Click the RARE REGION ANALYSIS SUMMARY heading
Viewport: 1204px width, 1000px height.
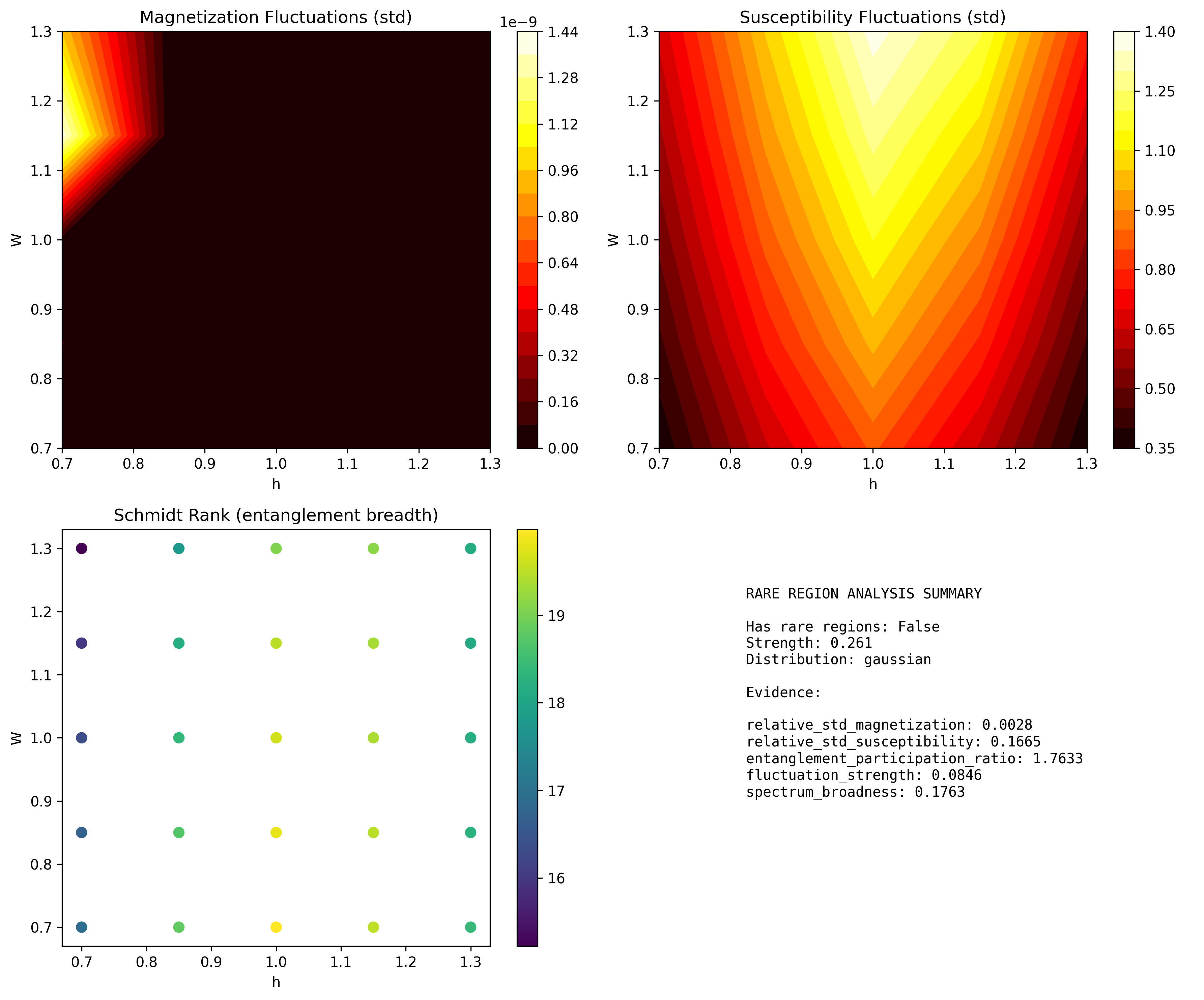click(x=863, y=594)
